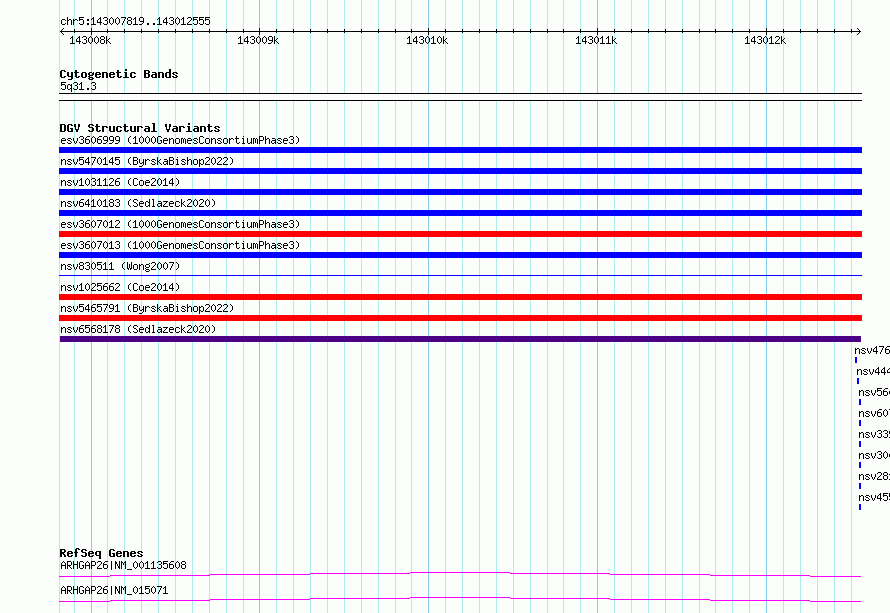The width and height of the screenshot is (890, 613).
Task: Click the right arrow on the ruler
Action: 858,31
